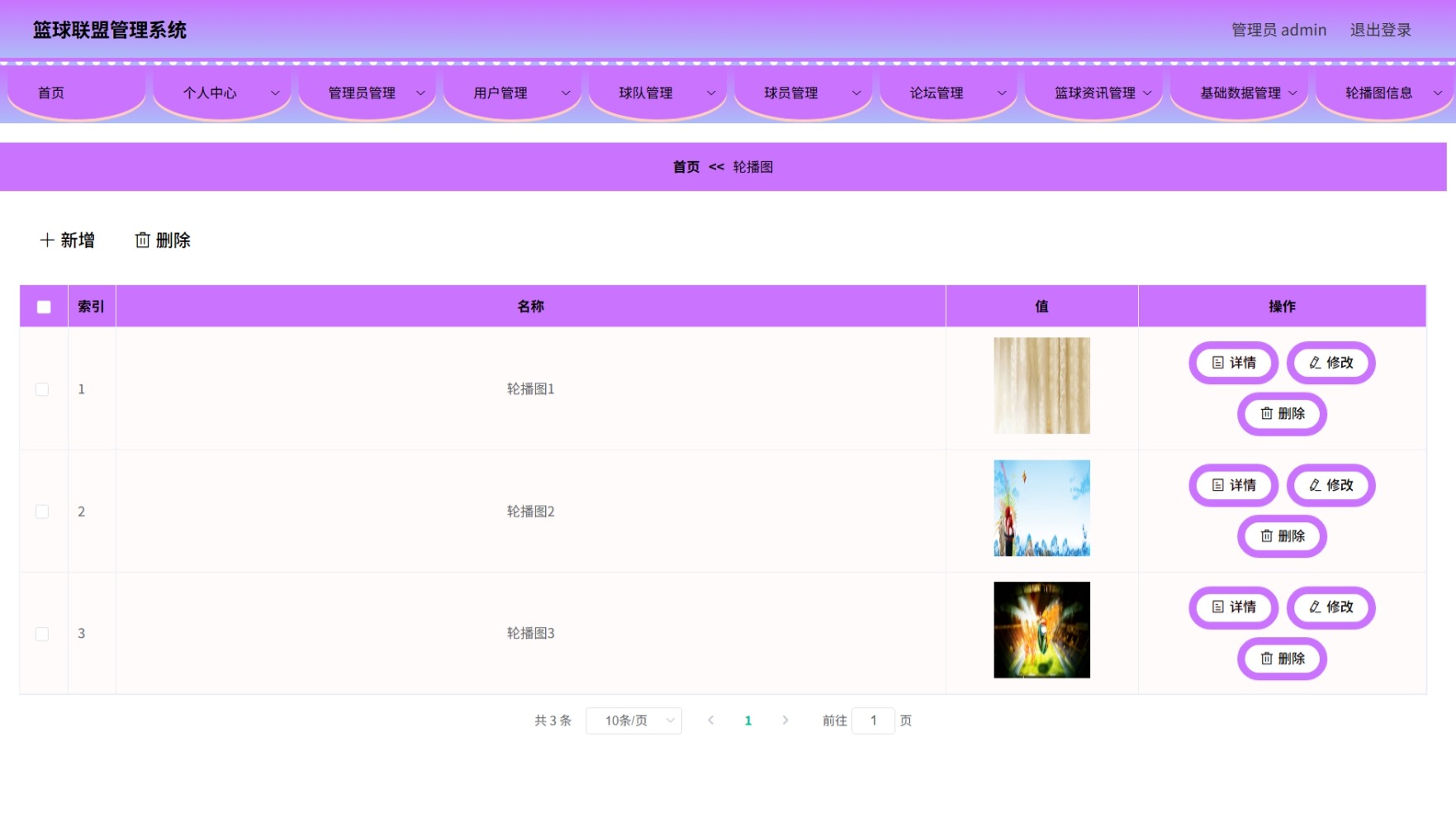
Task: Click the top 删除 batch delete button
Action: point(164,240)
